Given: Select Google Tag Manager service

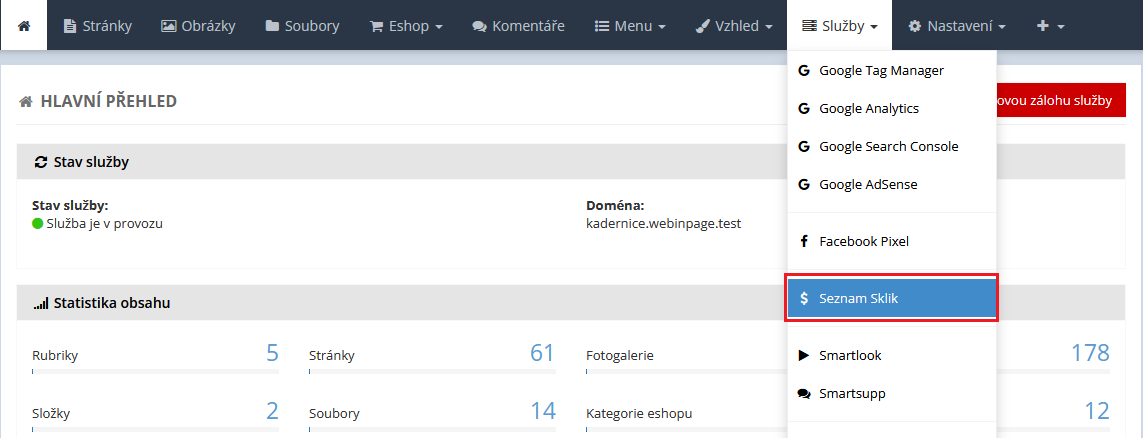Looking at the screenshot, I should 881,71.
